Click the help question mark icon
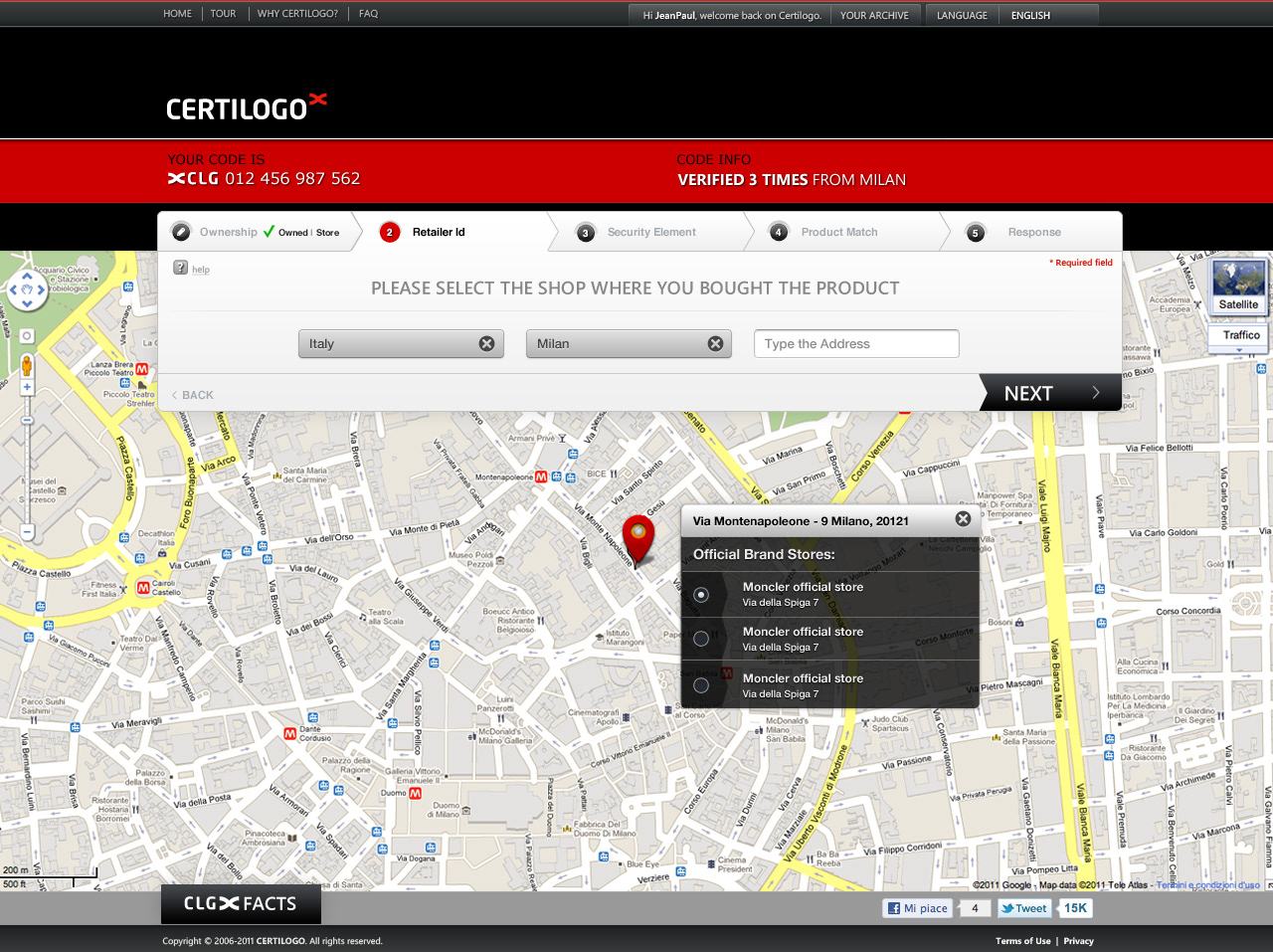This screenshot has width=1273, height=952. click(x=180, y=268)
